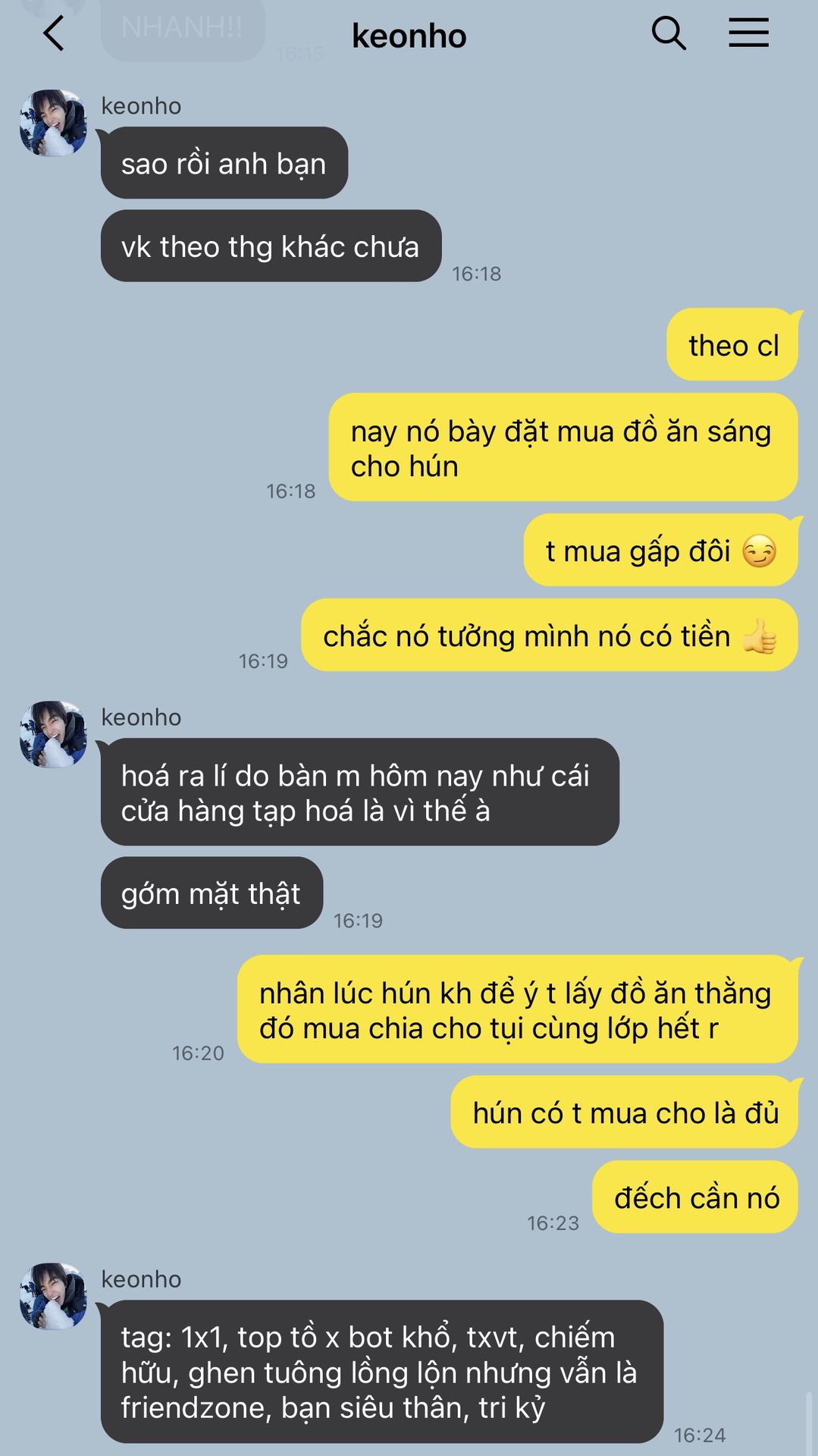Open the chat search magnifier

click(x=669, y=33)
